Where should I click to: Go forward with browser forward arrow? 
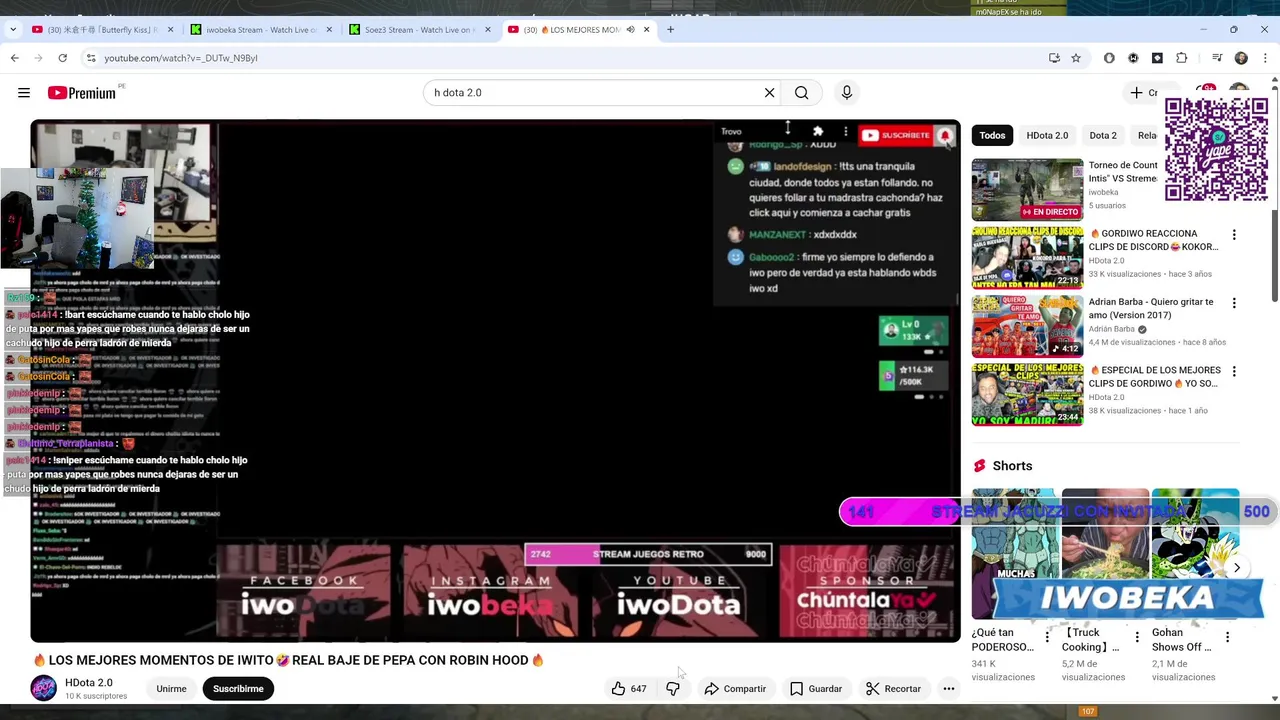[38, 58]
